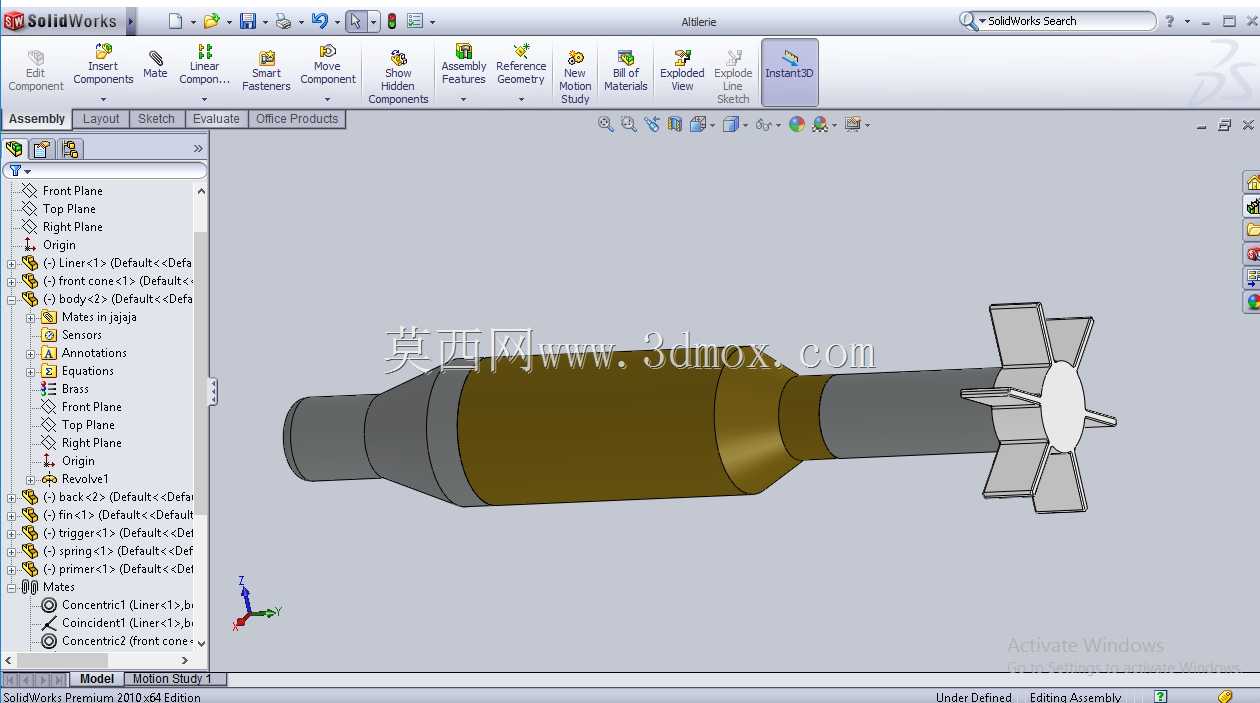Select the Move Component tool
This screenshot has width=1260, height=703.
click(328, 65)
